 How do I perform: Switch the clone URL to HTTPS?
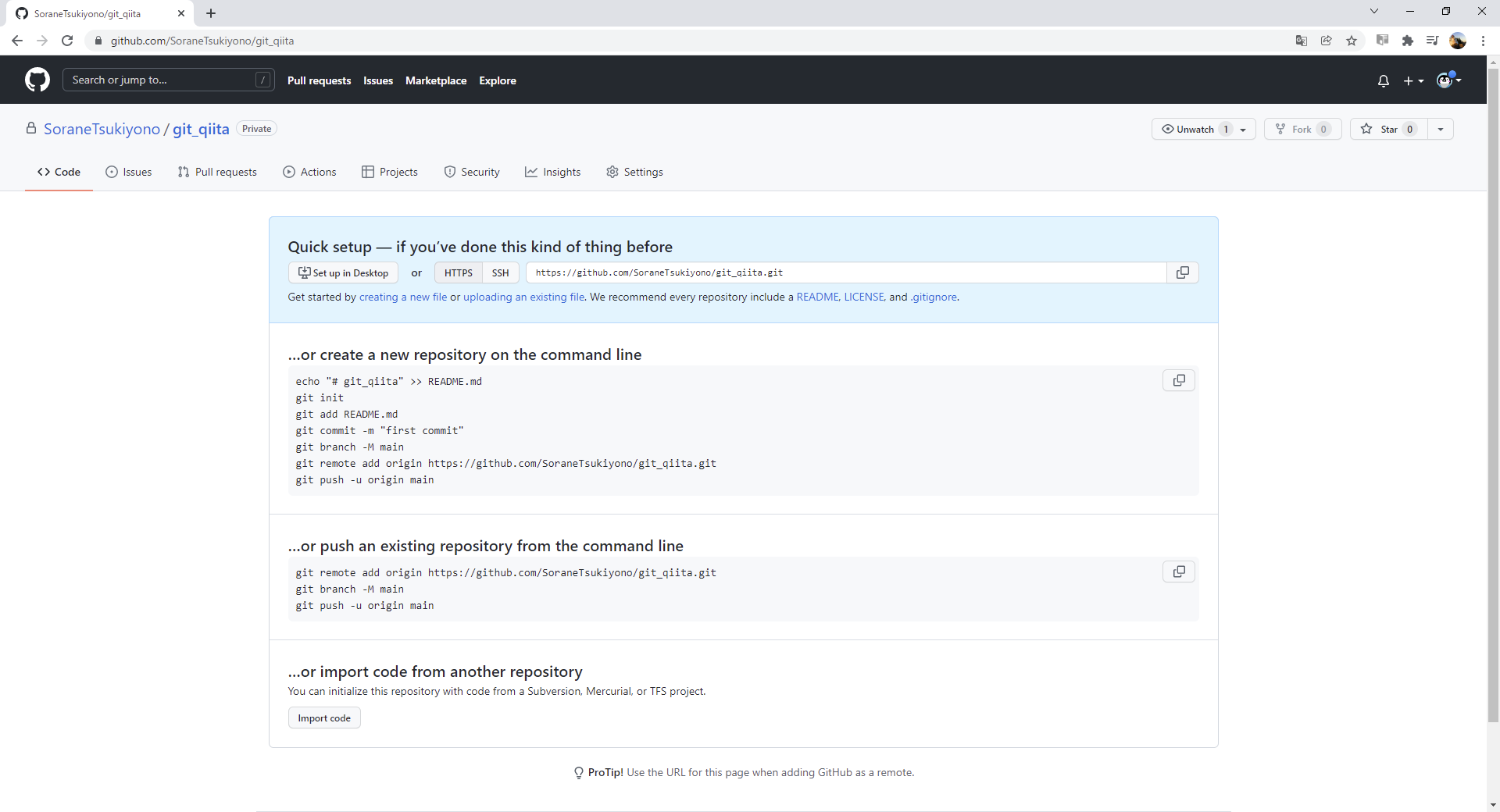457,272
